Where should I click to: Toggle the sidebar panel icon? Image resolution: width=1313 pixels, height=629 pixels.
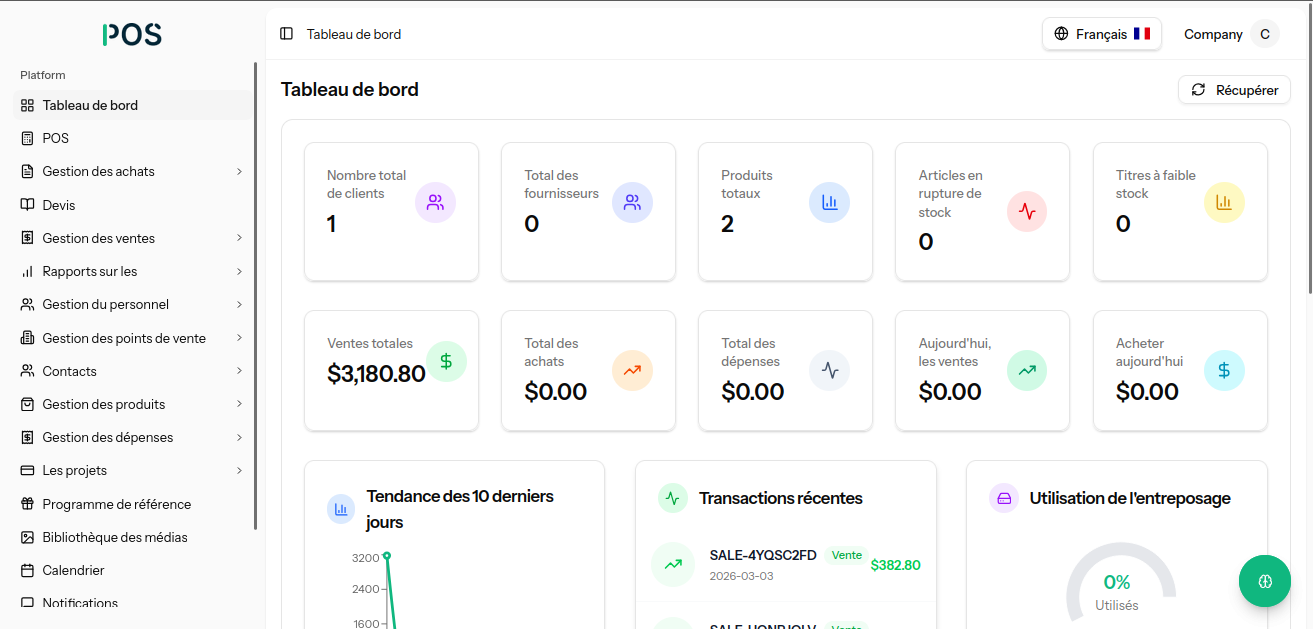pyautogui.click(x=287, y=34)
